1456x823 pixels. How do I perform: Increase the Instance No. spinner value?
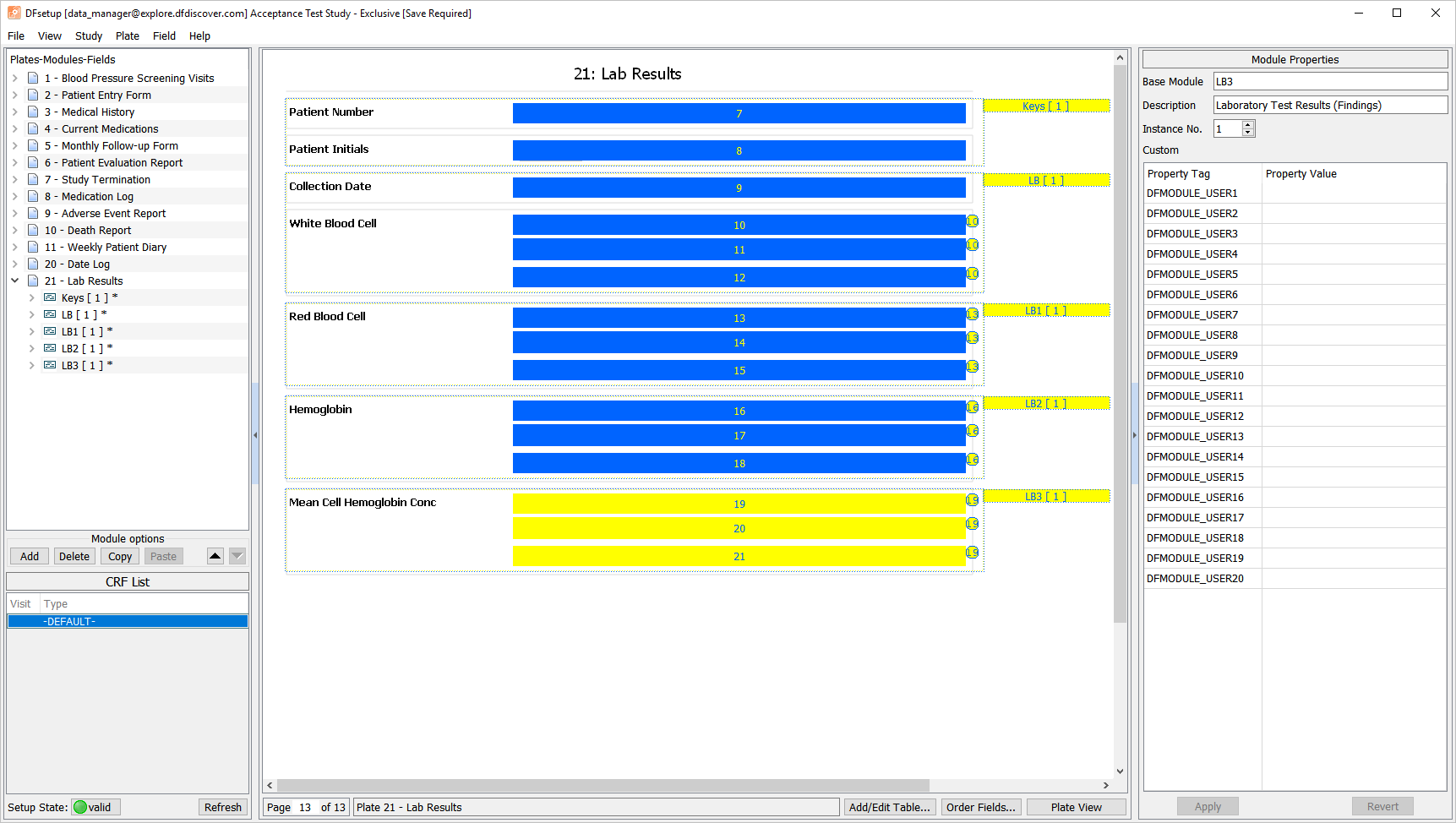[x=1248, y=124]
